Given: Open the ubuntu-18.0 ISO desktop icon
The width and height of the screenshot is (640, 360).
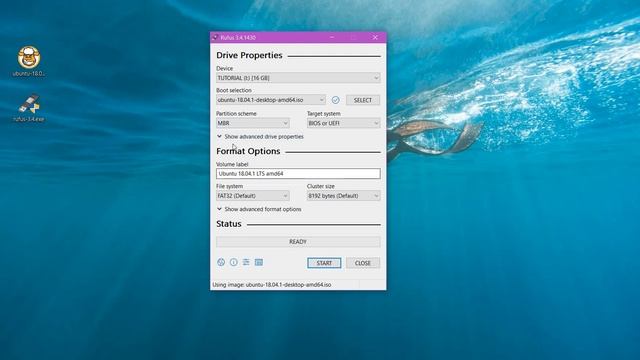Looking at the screenshot, I should pyautogui.click(x=29, y=61).
